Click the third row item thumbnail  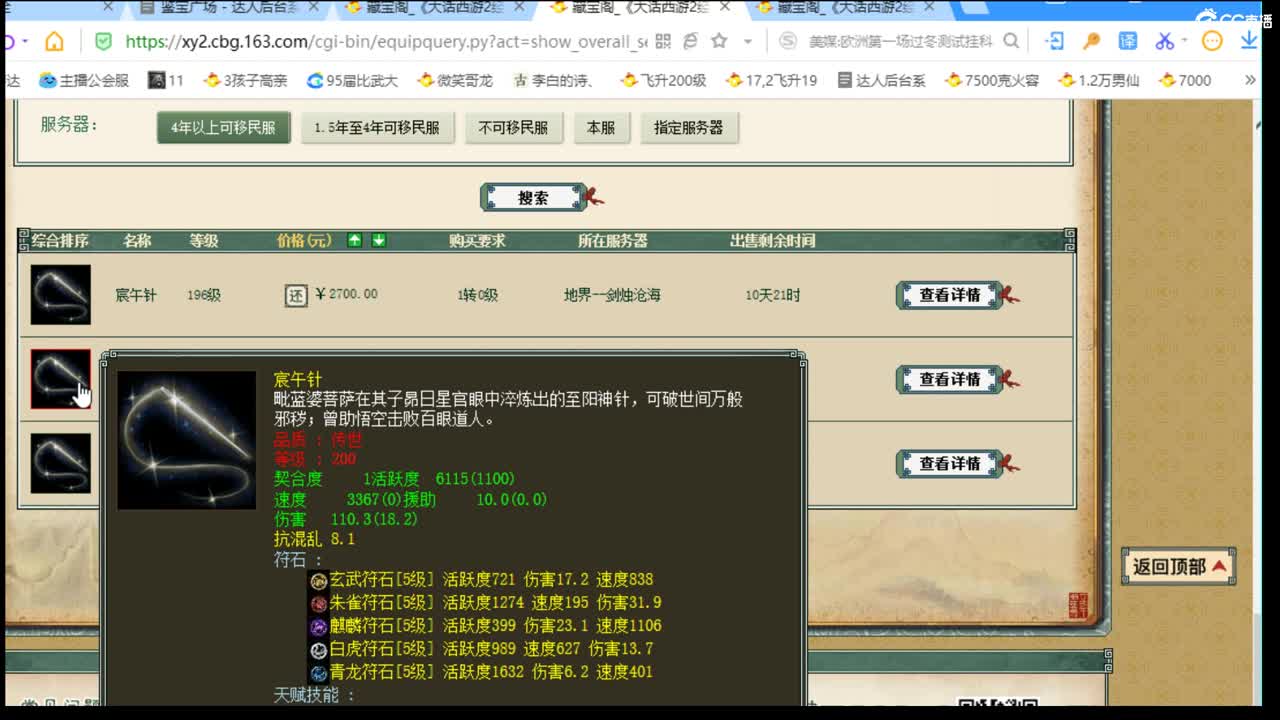tap(60, 463)
